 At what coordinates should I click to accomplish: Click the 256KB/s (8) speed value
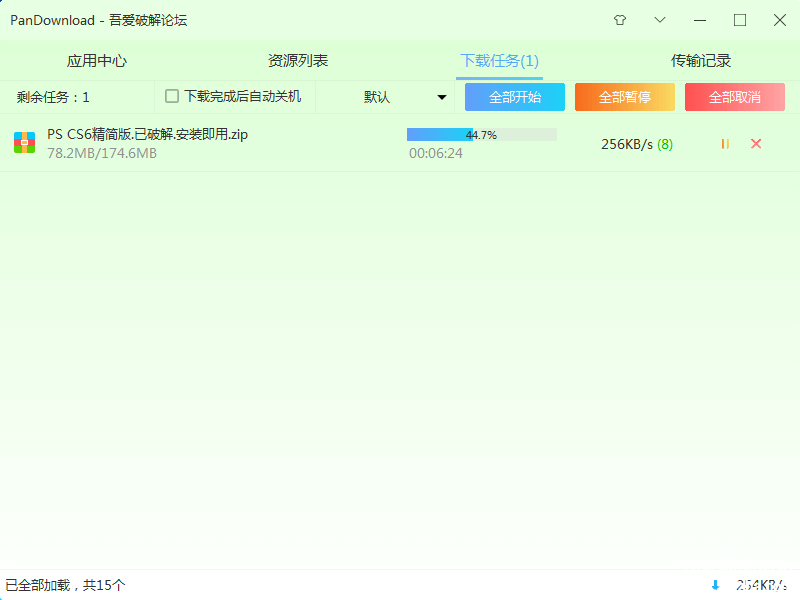click(637, 144)
